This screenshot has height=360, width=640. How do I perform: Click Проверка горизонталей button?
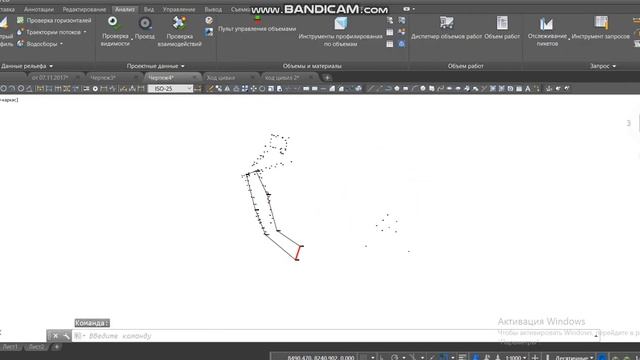54,20
